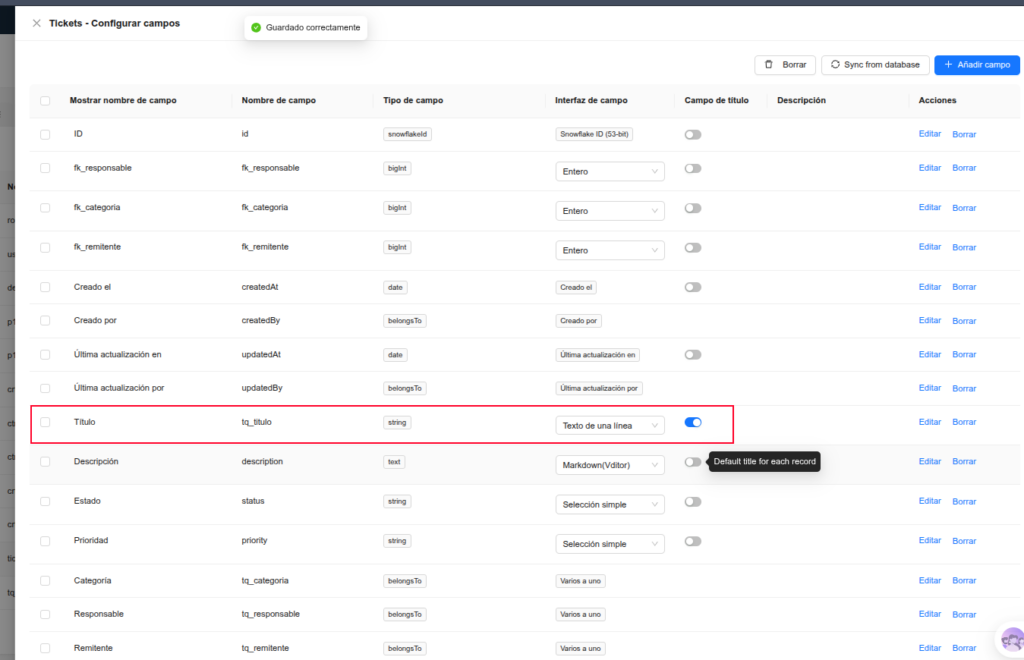This screenshot has width=1024, height=660.
Task: Switch on title toggle for Prioridad
Action: [693, 541]
